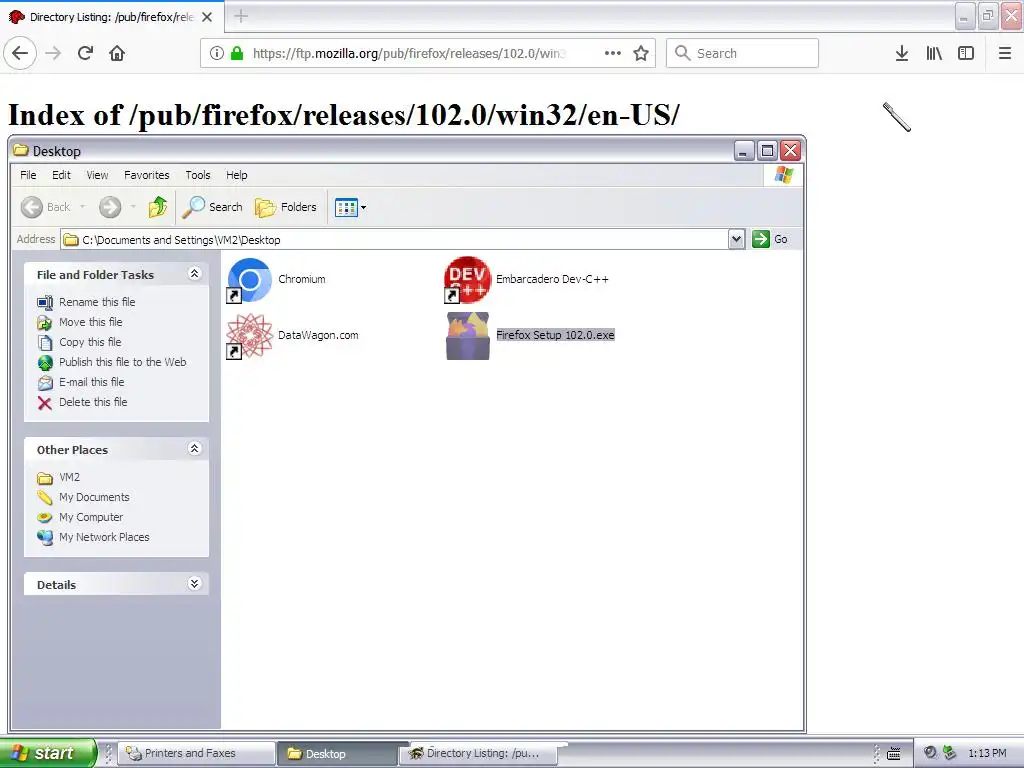Click E-mail this file
Viewport: 1024px width, 768px height.
pos(91,382)
